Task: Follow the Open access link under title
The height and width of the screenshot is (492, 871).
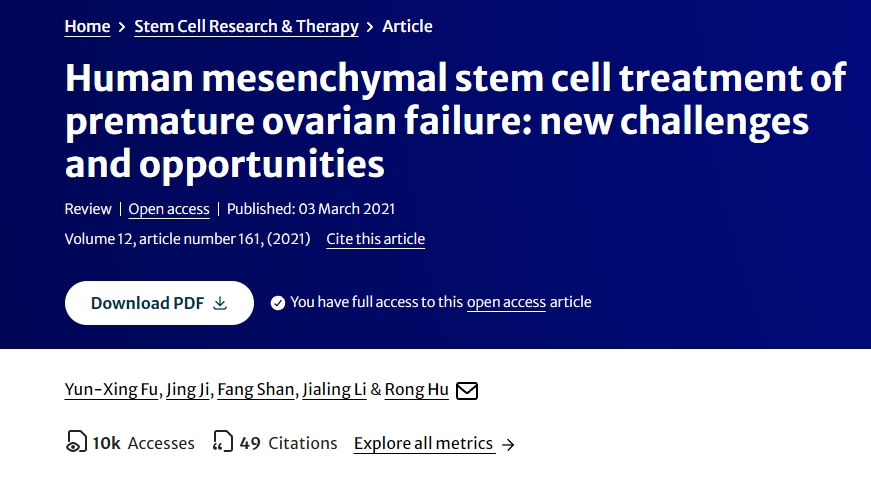Action: [169, 209]
